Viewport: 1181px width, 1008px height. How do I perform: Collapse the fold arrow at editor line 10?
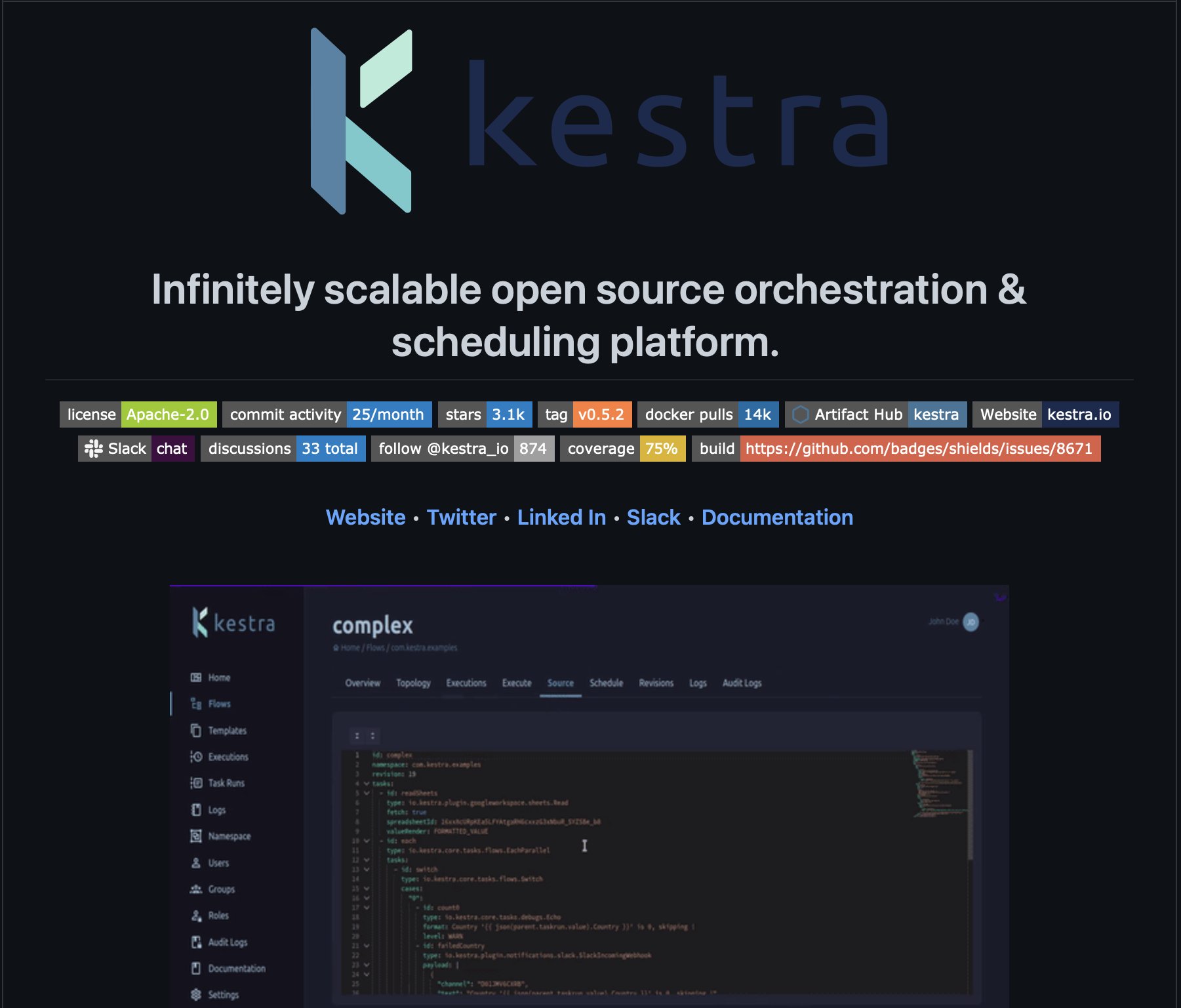367,841
